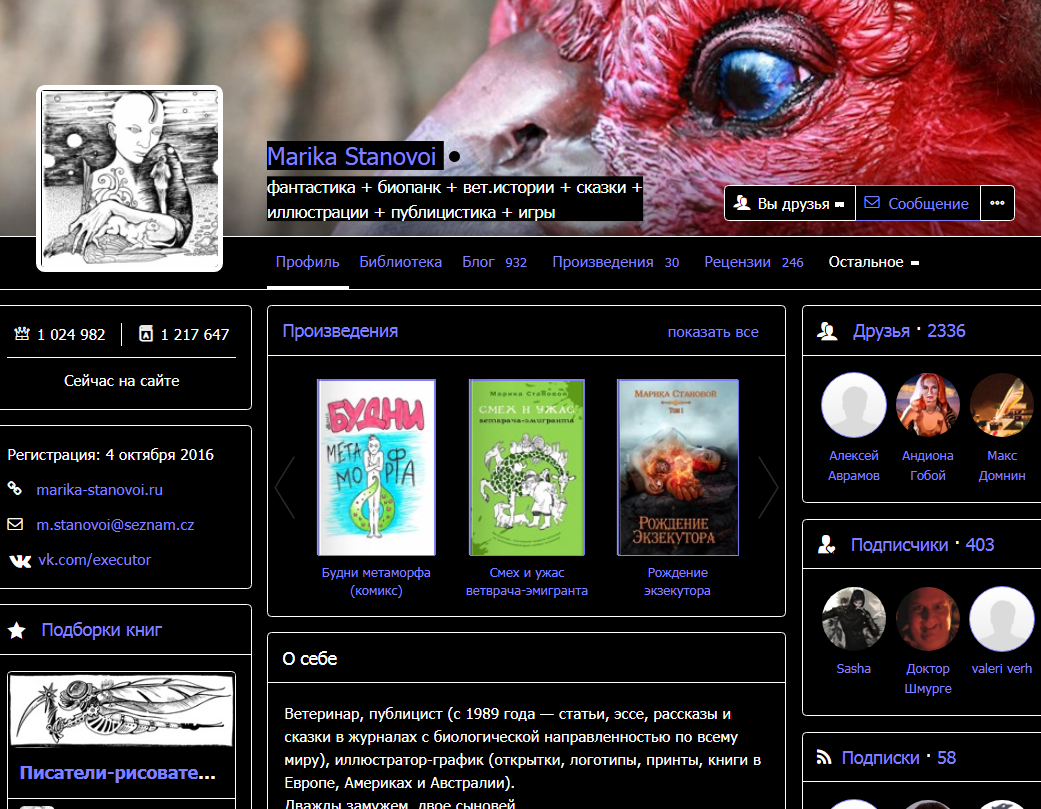Click the collection illustration thumbnail
Screen dimensions: 1041x809
(121, 711)
